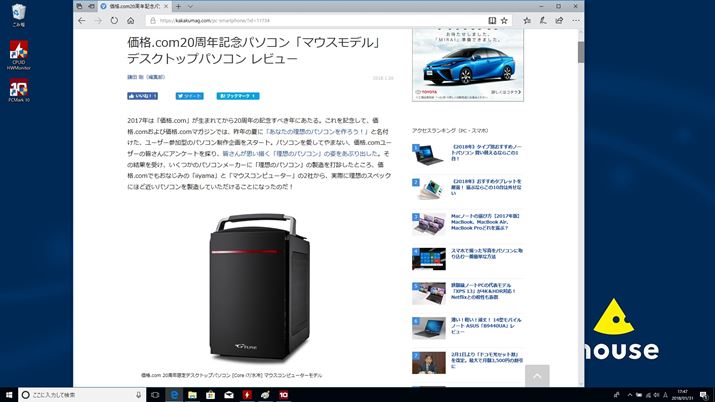This screenshot has width=715, height=402.
Task: Click the Facebook いいね button
Action: (142, 96)
